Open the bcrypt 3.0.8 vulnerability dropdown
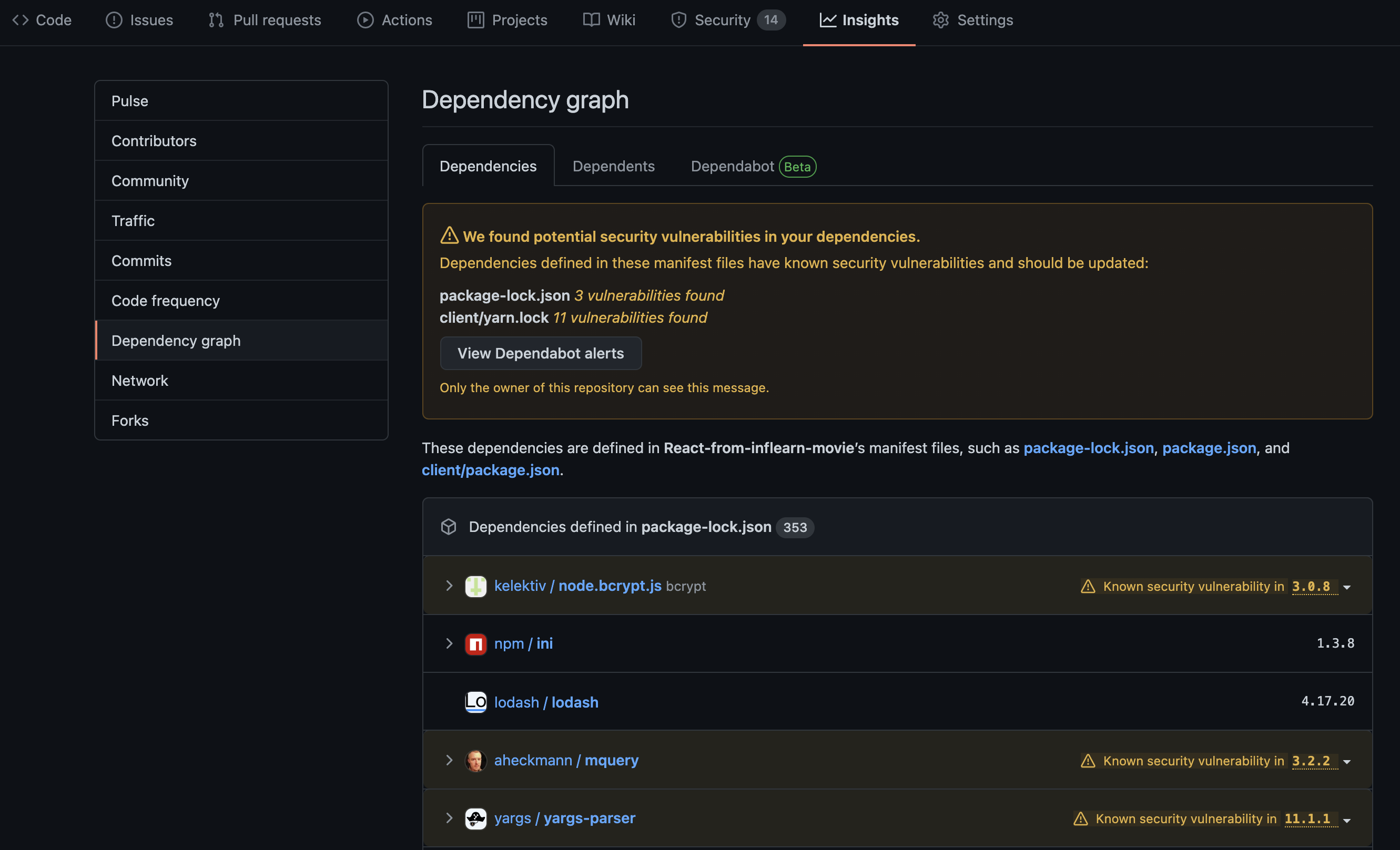 coord(1346,587)
